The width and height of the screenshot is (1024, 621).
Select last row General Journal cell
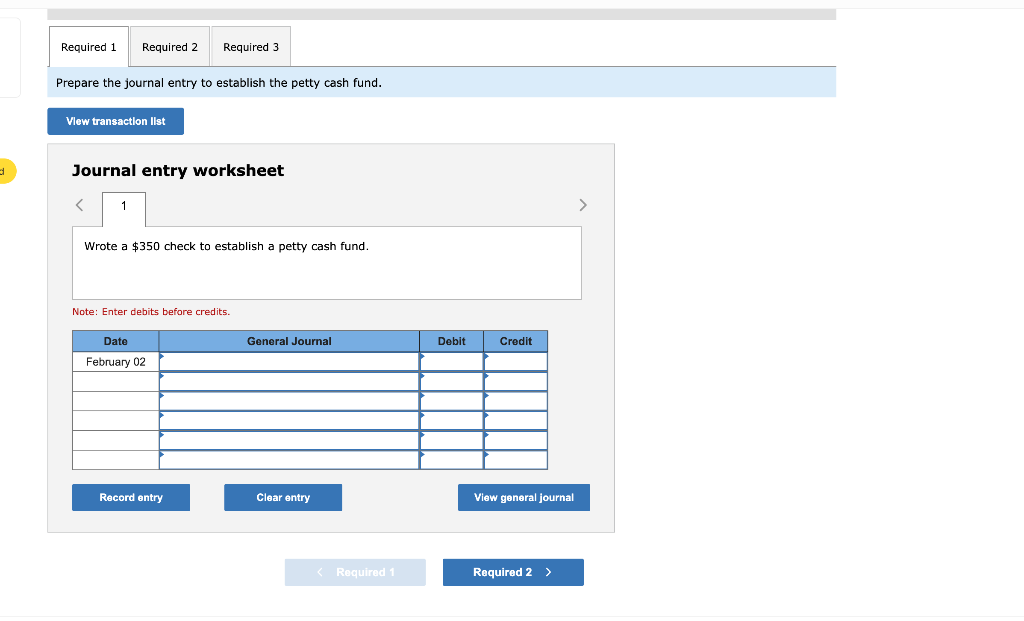pyautogui.click(x=289, y=460)
